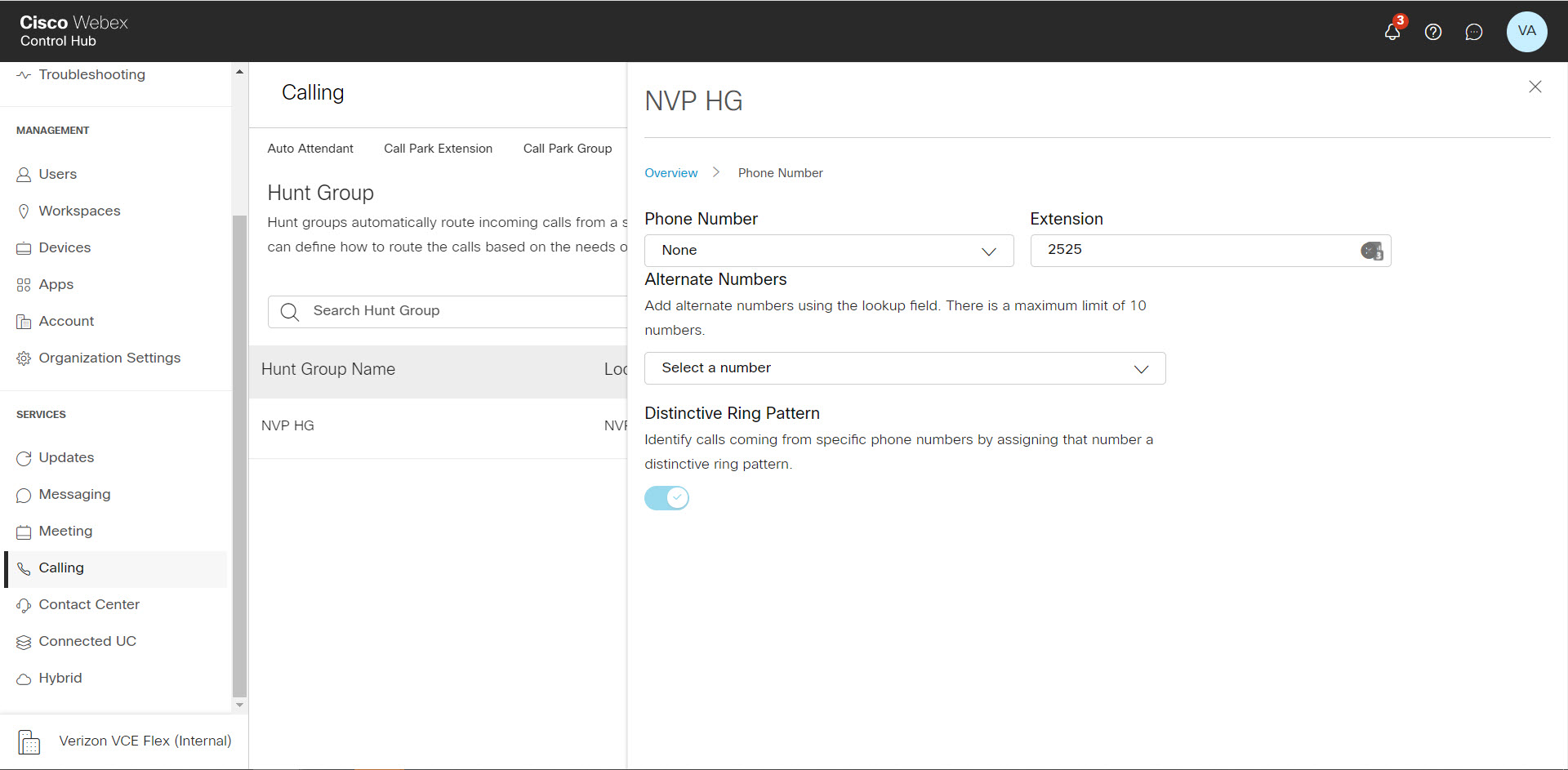Screen dimensions: 1568x770
Task: Open the help question mark icon
Action: coord(1434,32)
